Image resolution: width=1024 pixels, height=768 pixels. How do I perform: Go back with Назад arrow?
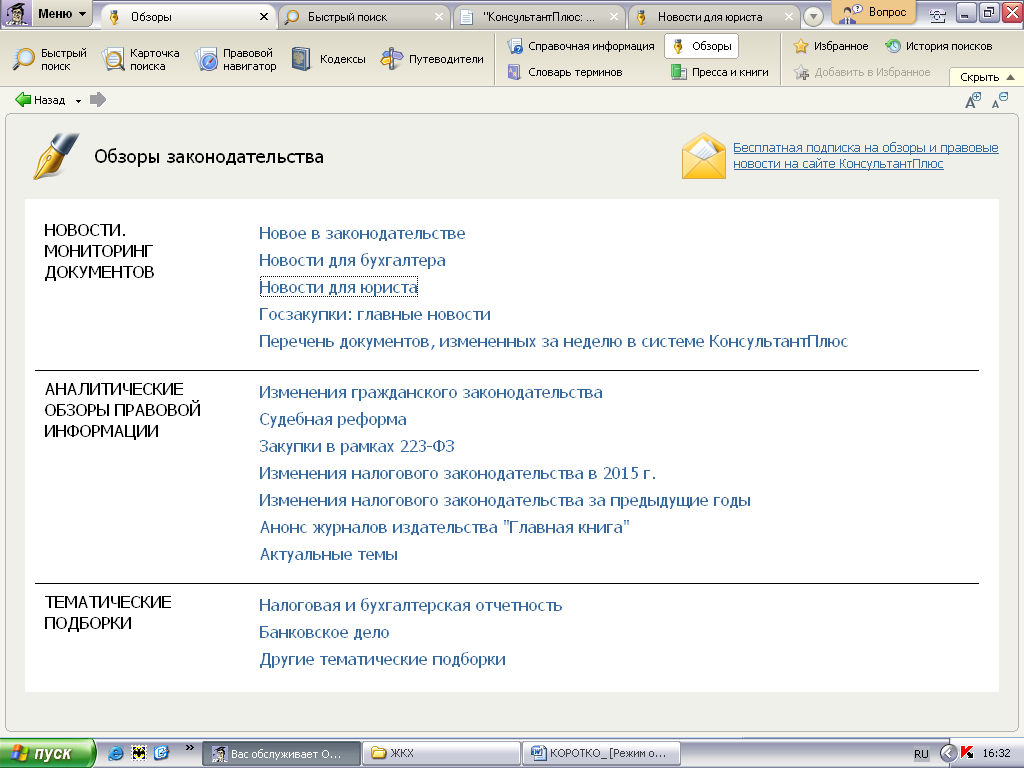click(x=40, y=100)
